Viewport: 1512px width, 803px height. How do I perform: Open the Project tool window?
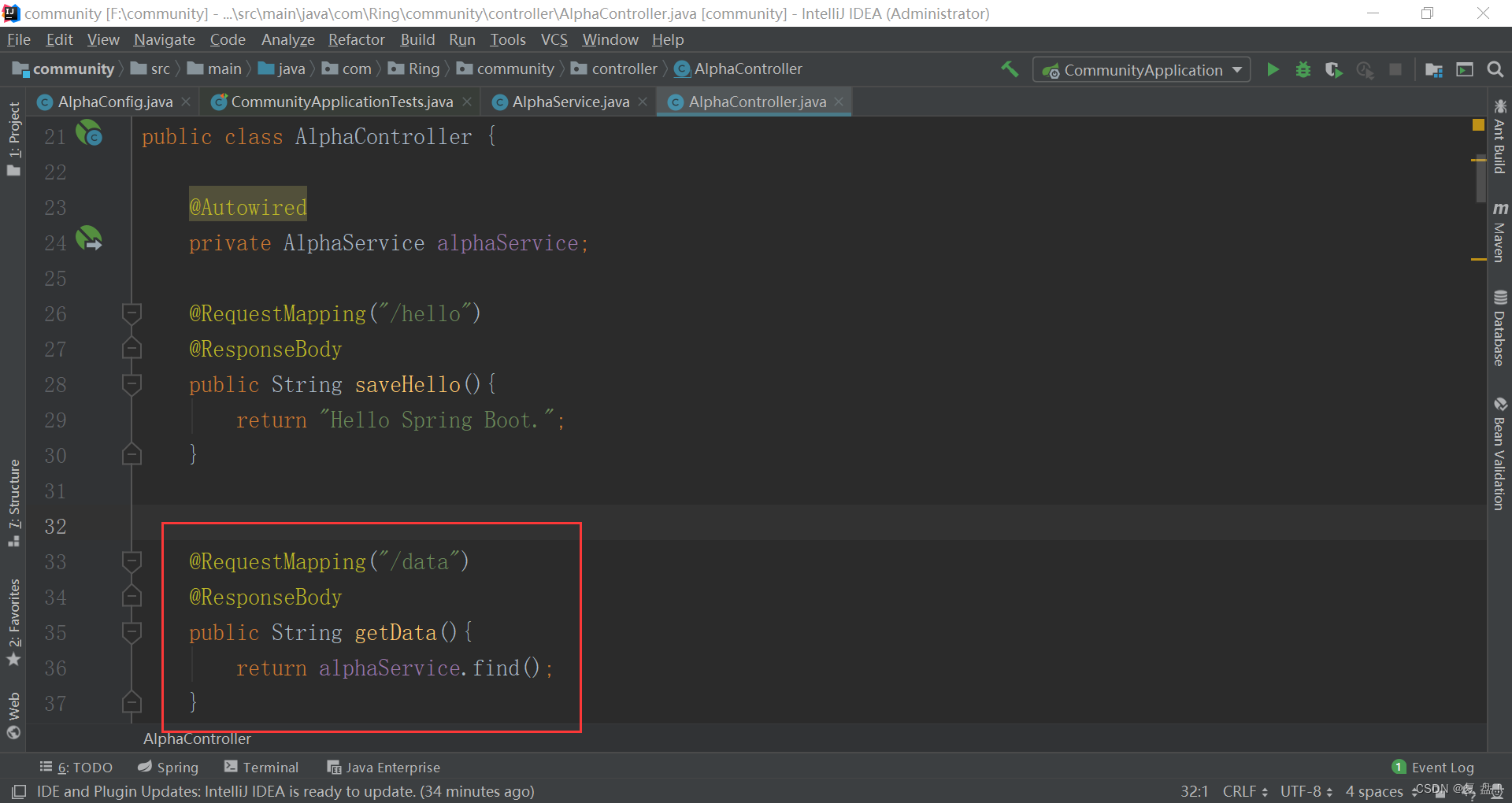(14, 139)
